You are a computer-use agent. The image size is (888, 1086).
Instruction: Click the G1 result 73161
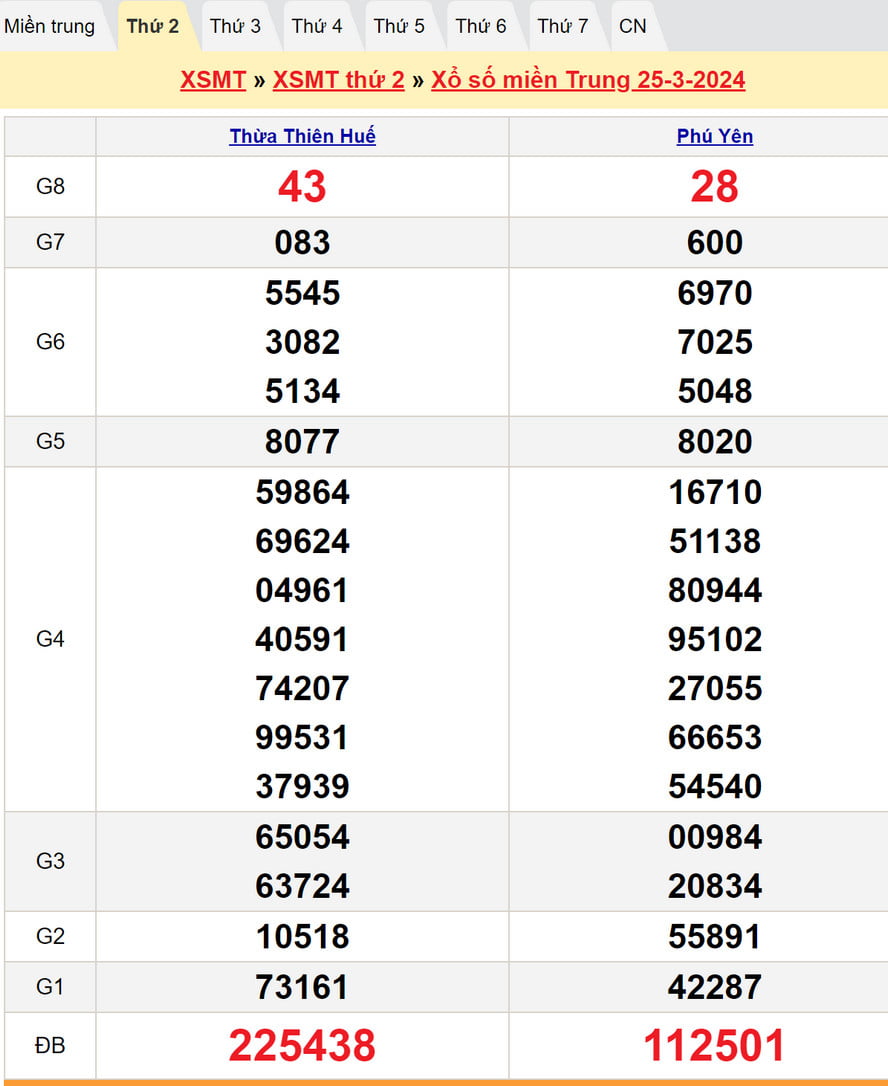coord(302,987)
